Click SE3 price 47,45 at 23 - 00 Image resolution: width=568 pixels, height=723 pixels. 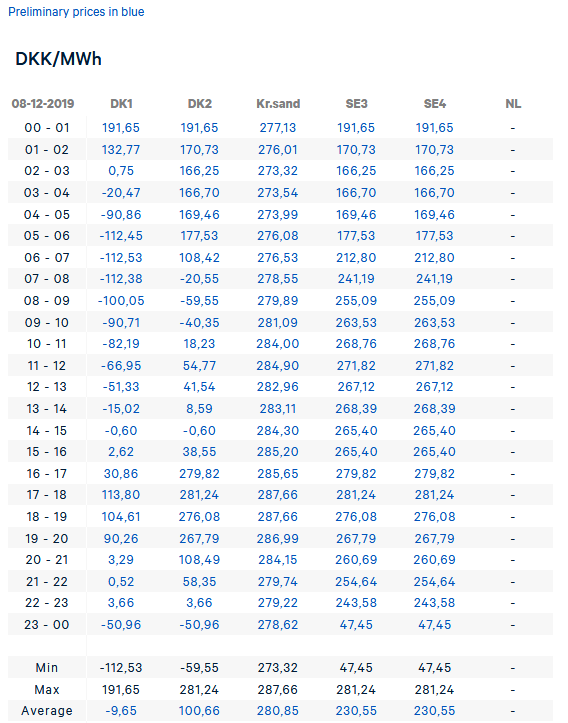click(356, 625)
